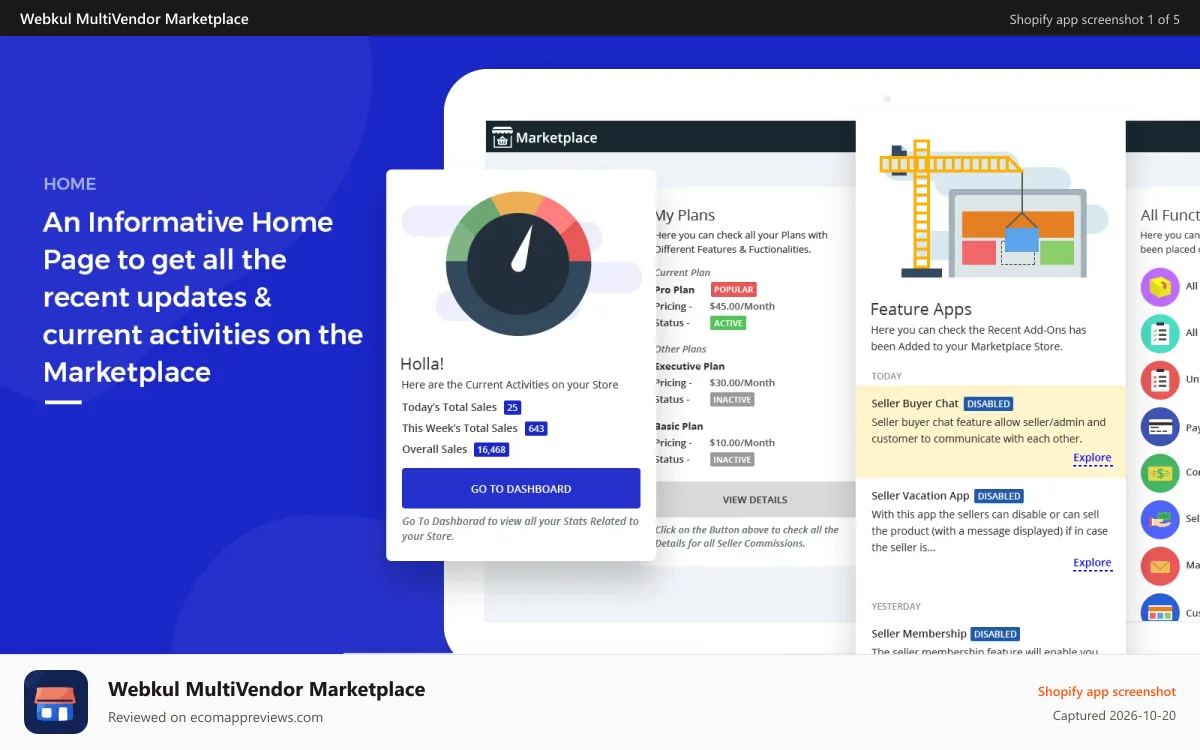Click the 'Basic Plan' label
The image size is (1200, 750).
click(679, 426)
